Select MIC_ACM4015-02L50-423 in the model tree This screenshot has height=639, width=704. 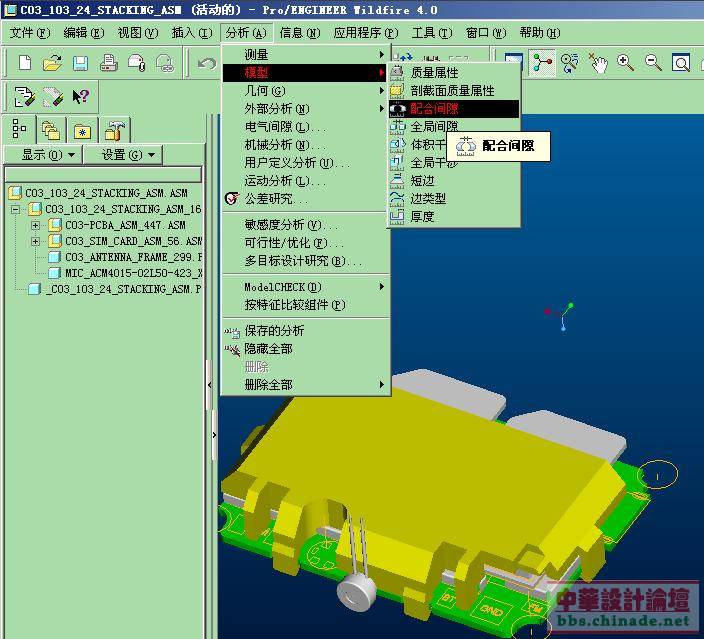coord(126,273)
